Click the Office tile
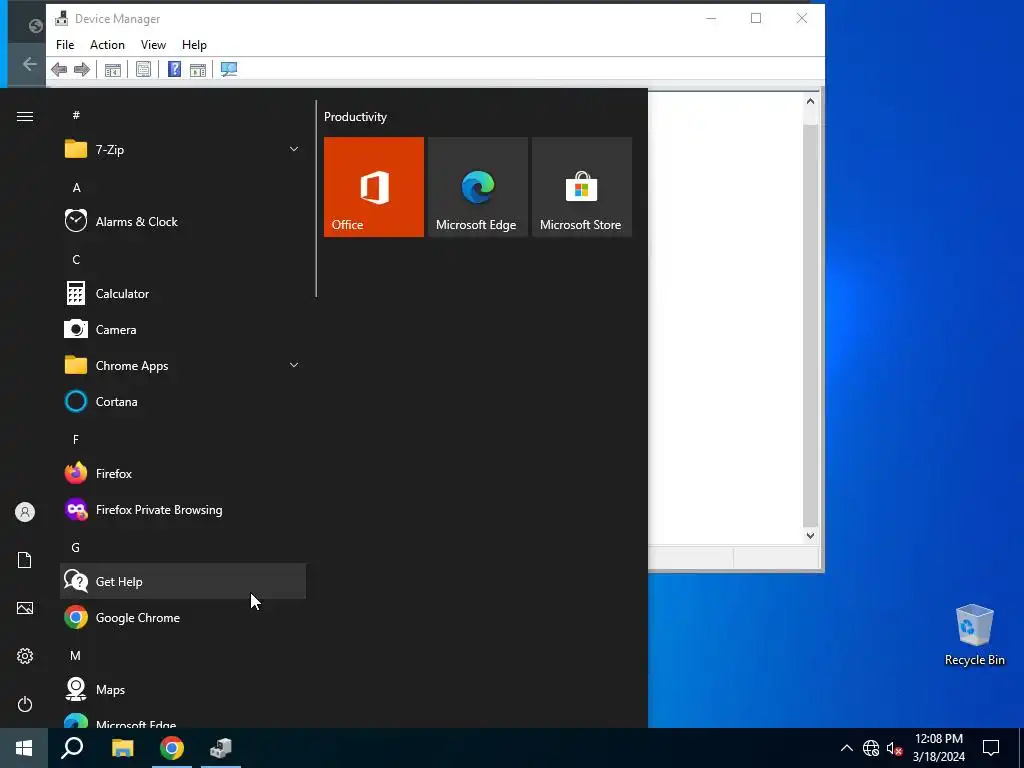The image size is (1024, 768). (x=374, y=187)
